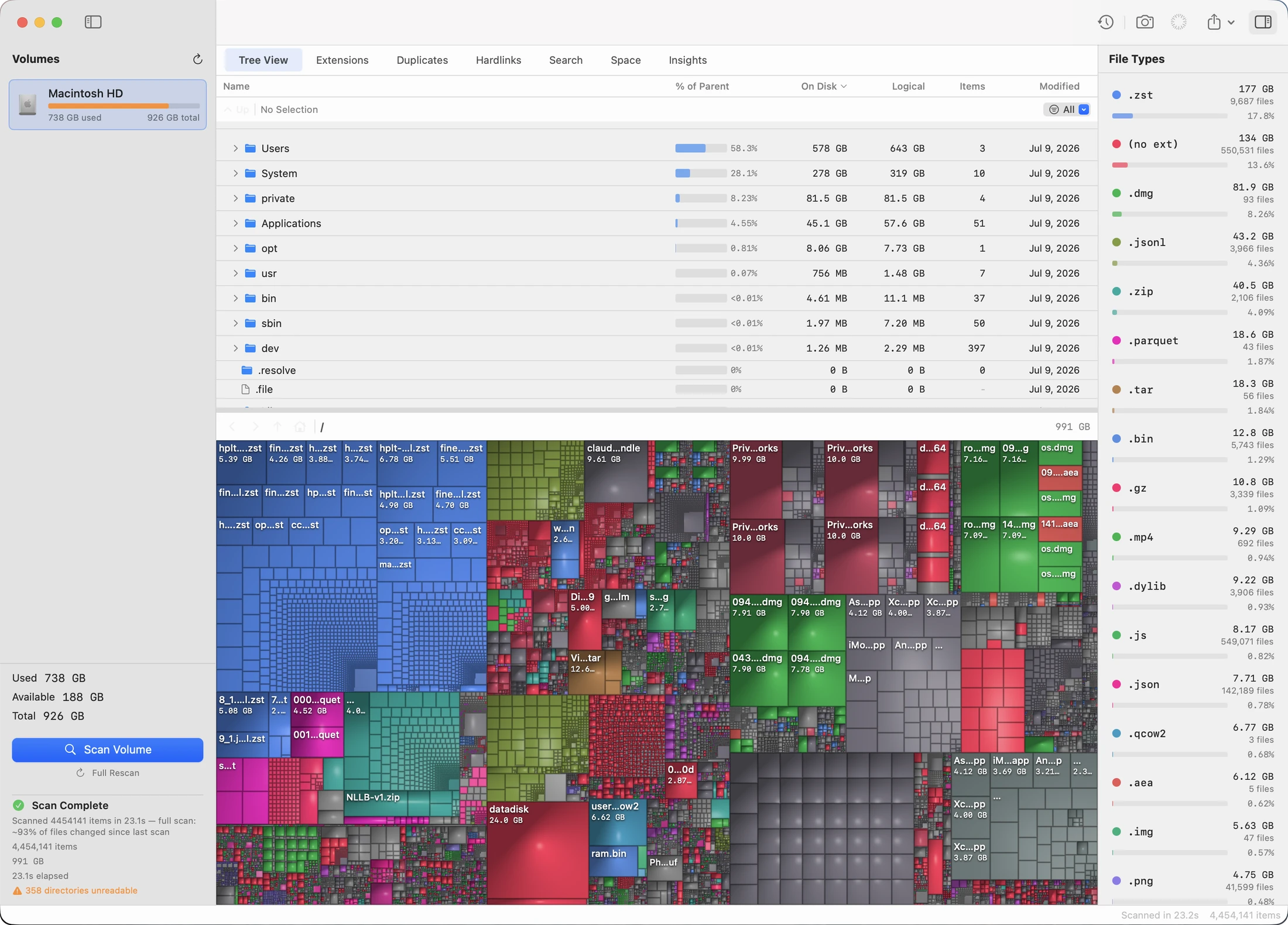This screenshot has width=1288, height=925.
Task: Click the .parquet magenta color dot
Action: pyautogui.click(x=1116, y=341)
